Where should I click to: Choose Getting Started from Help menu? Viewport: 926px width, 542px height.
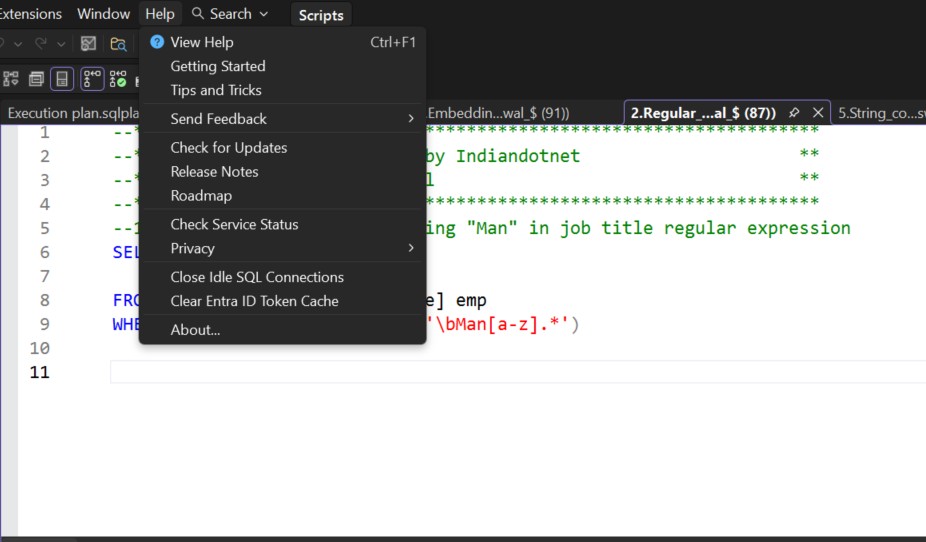click(x=283, y=66)
